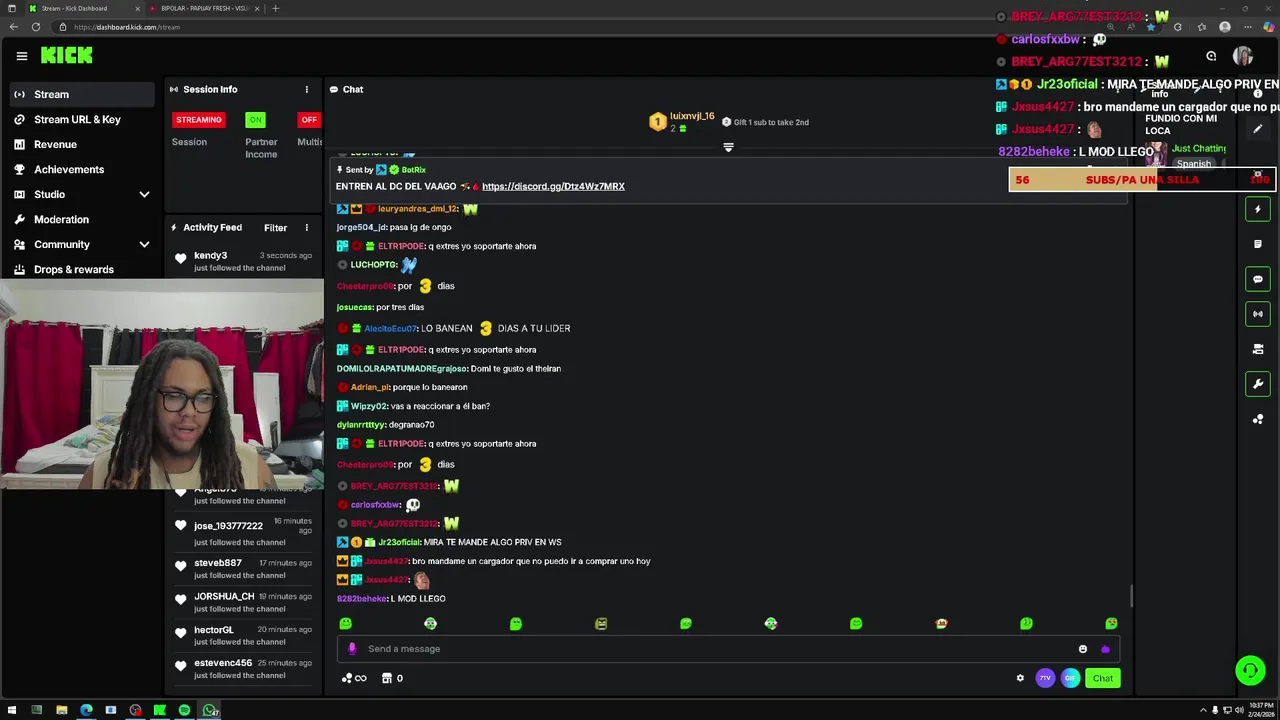The height and width of the screenshot is (720, 1280).
Task: Toggle the chat bubble panel icon in right sidebar
Action: (x=1258, y=279)
